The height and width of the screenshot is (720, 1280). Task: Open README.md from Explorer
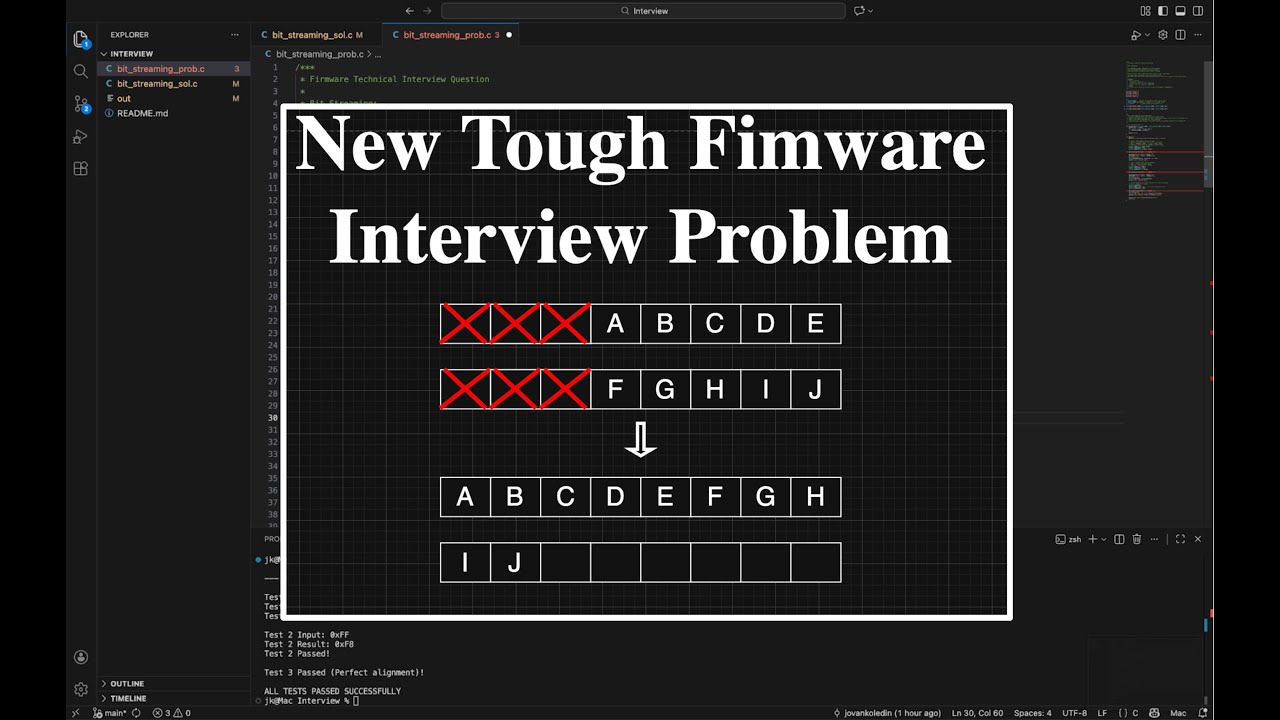[x=173, y=113]
